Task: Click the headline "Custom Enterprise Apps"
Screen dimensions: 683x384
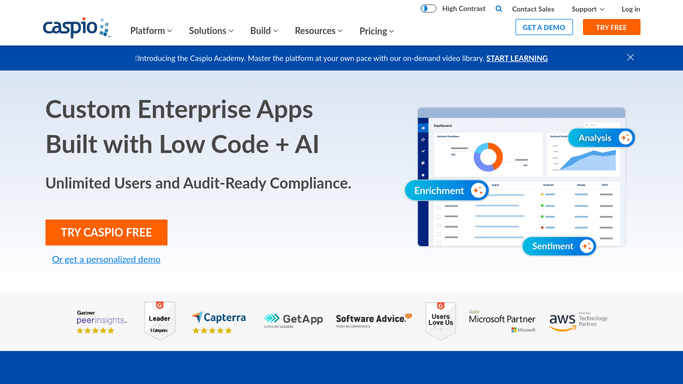Action: [179, 109]
